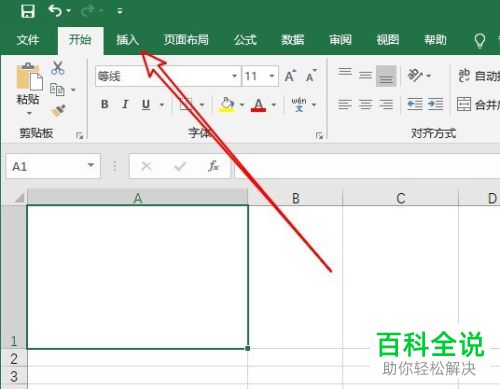Toggle Align Left
Image resolution: width=500 pixels, height=389 pixels.
345,104
